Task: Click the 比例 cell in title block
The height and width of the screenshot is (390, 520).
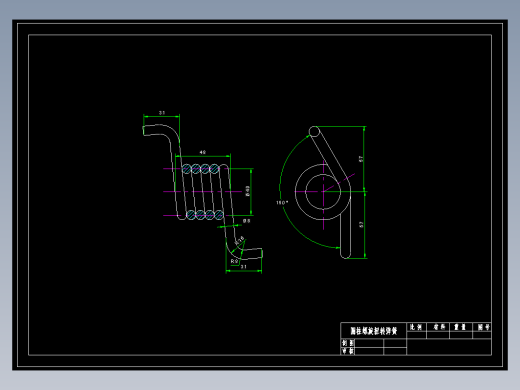Action: pos(416,327)
